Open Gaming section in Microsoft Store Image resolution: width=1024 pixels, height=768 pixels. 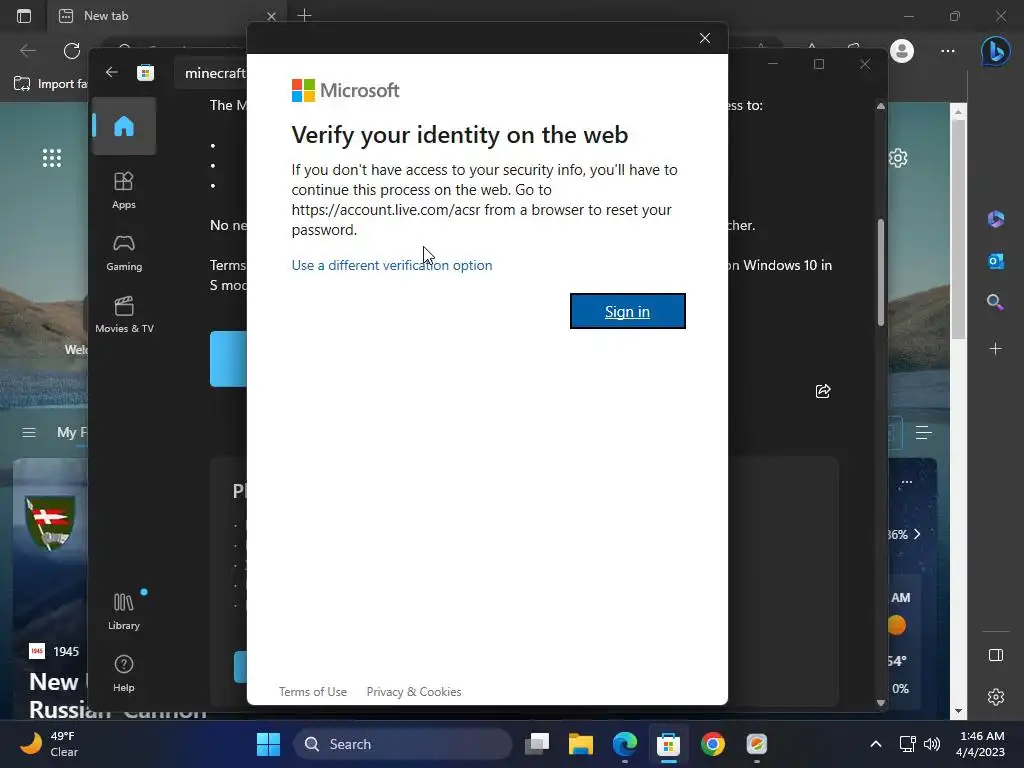(x=124, y=253)
